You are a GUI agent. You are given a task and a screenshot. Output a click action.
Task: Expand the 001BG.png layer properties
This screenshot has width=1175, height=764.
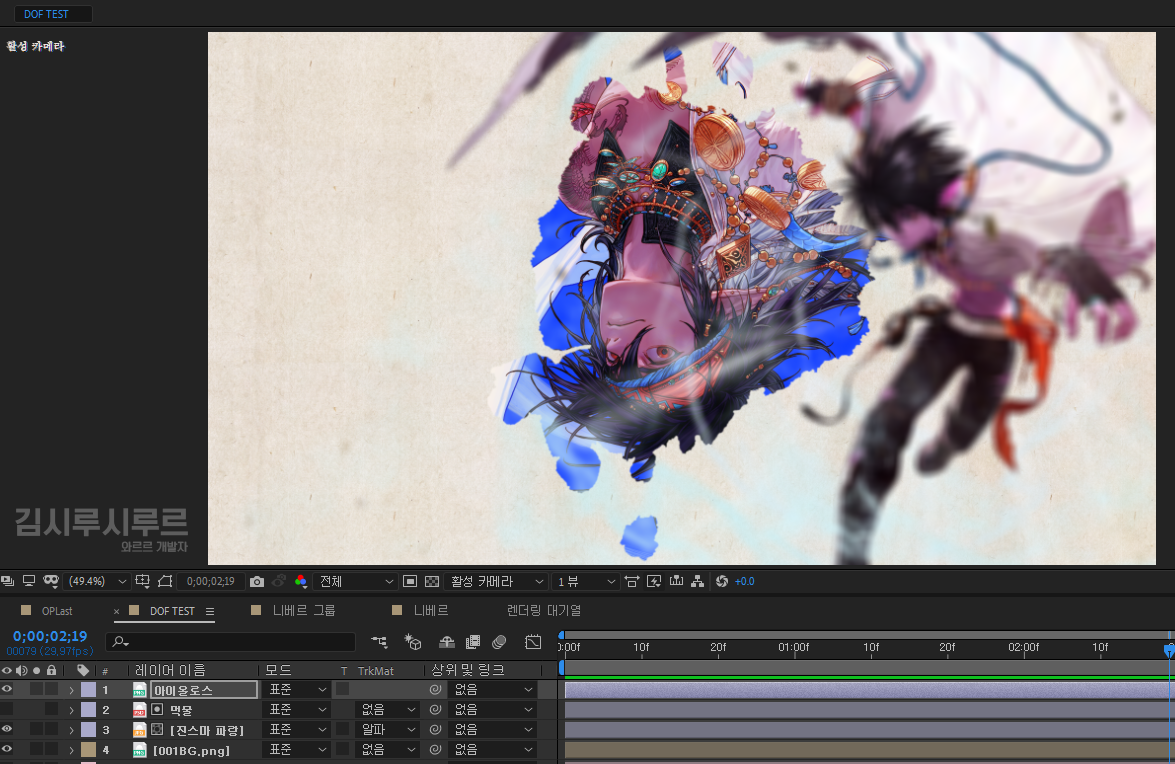[x=71, y=751]
